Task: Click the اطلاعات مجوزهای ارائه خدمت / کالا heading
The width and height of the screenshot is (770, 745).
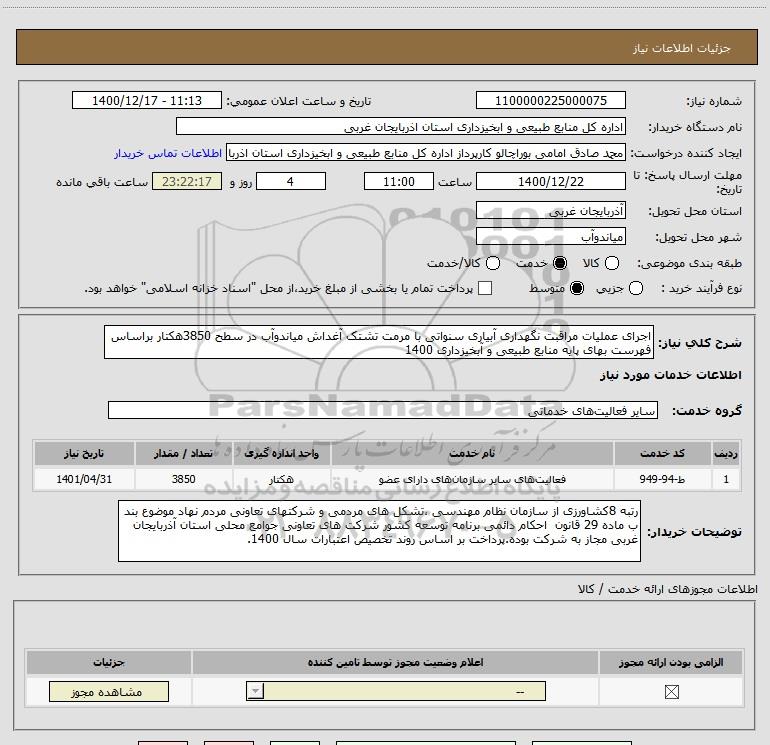Action: pyautogui.click(x=667, y=589)
